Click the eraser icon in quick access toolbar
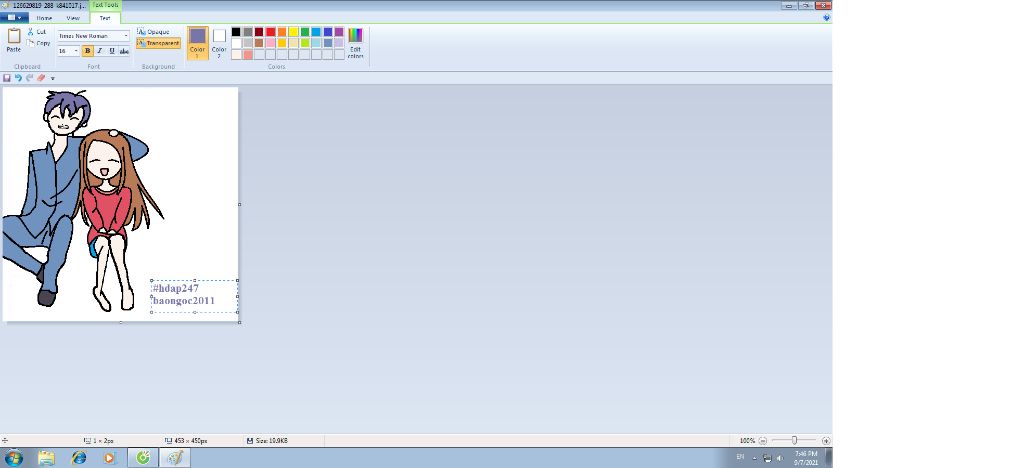Image resolution: width=1024 pixels, height=468 pixels. click(x=41, y=78)
